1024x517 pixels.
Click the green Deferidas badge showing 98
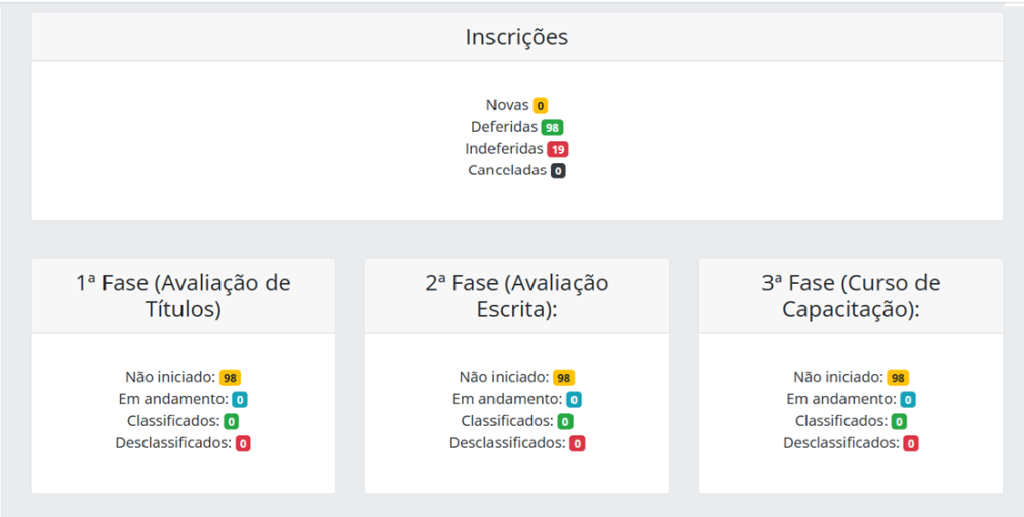(x=552, y=127)
